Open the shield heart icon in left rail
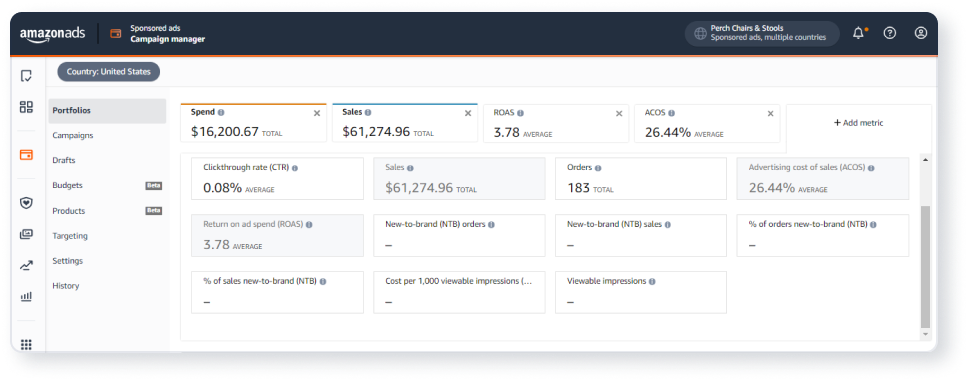The height and width of the screenshot is (381, 968). point(26,203)
